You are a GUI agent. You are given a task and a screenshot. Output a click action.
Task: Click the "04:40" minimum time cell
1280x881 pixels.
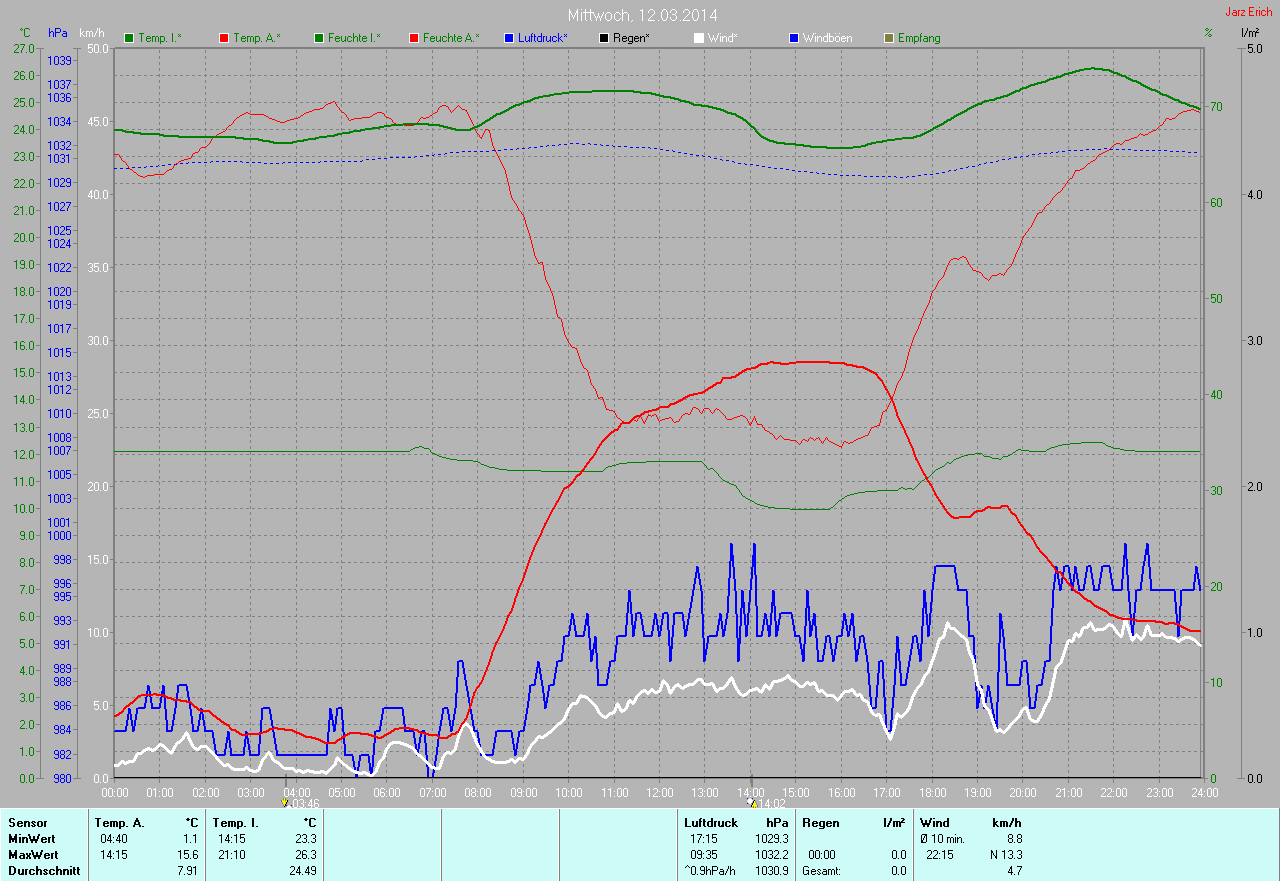click(x=114, y=839)
